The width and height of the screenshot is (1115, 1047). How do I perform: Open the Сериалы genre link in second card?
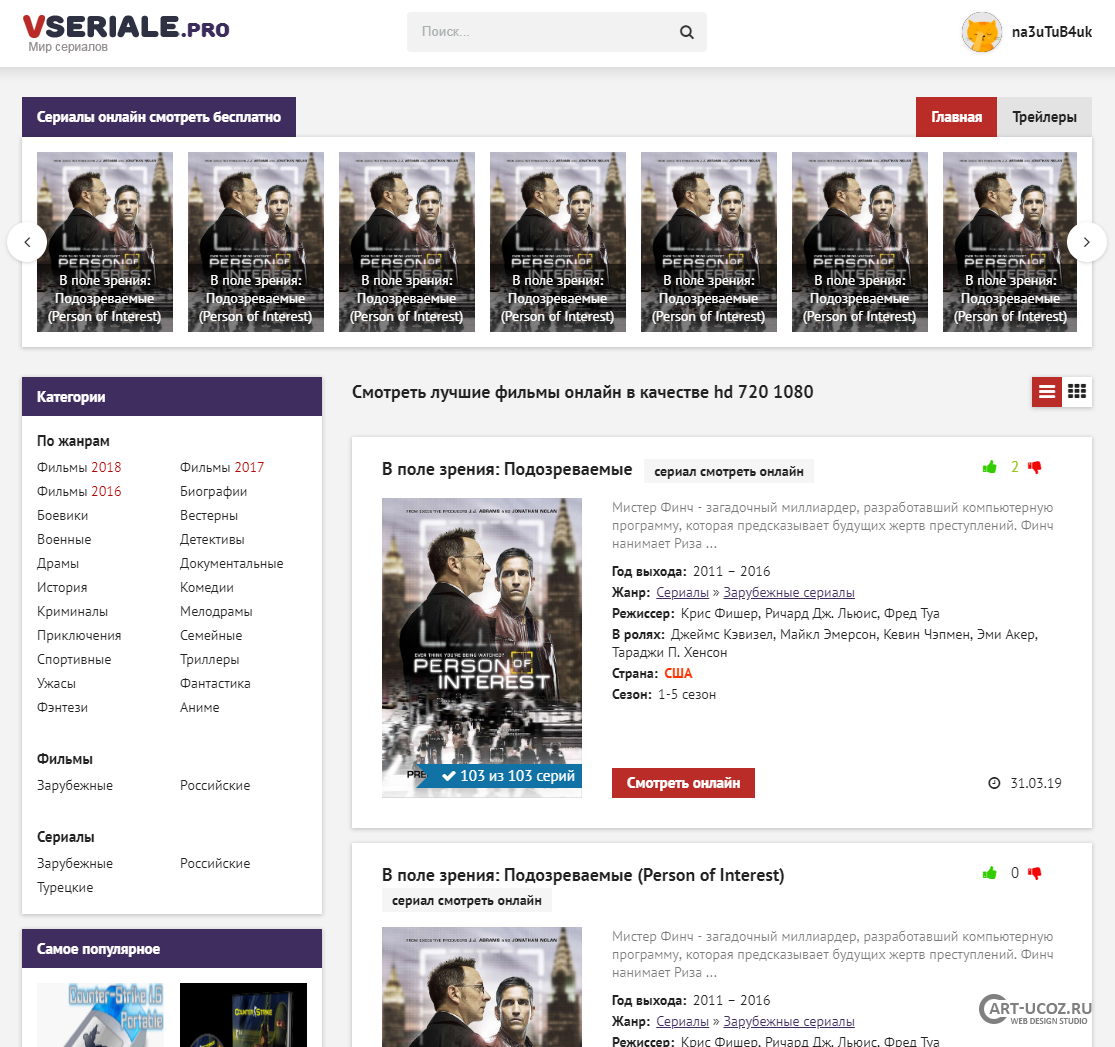[x=682, y=1021]
